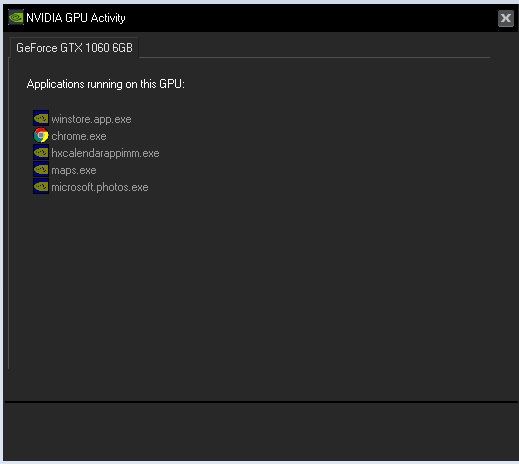Click the NVIDIA icon beside microsoft.photos.exe
Image resolution: width=519 pixels, height=464 pixels.
tap(41, 186)
